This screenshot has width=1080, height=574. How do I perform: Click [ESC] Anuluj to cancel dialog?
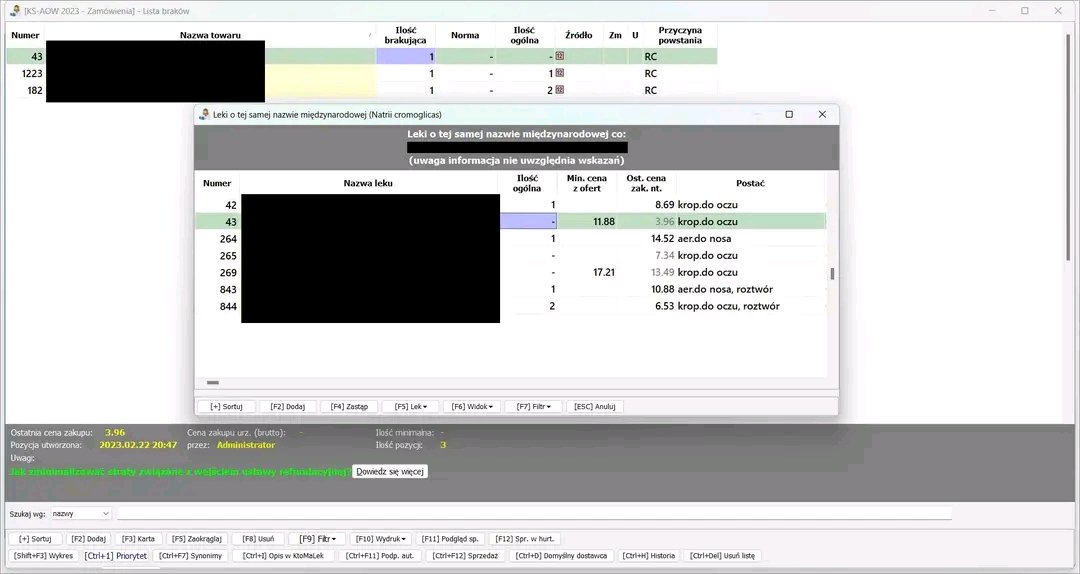pos(594,407)
